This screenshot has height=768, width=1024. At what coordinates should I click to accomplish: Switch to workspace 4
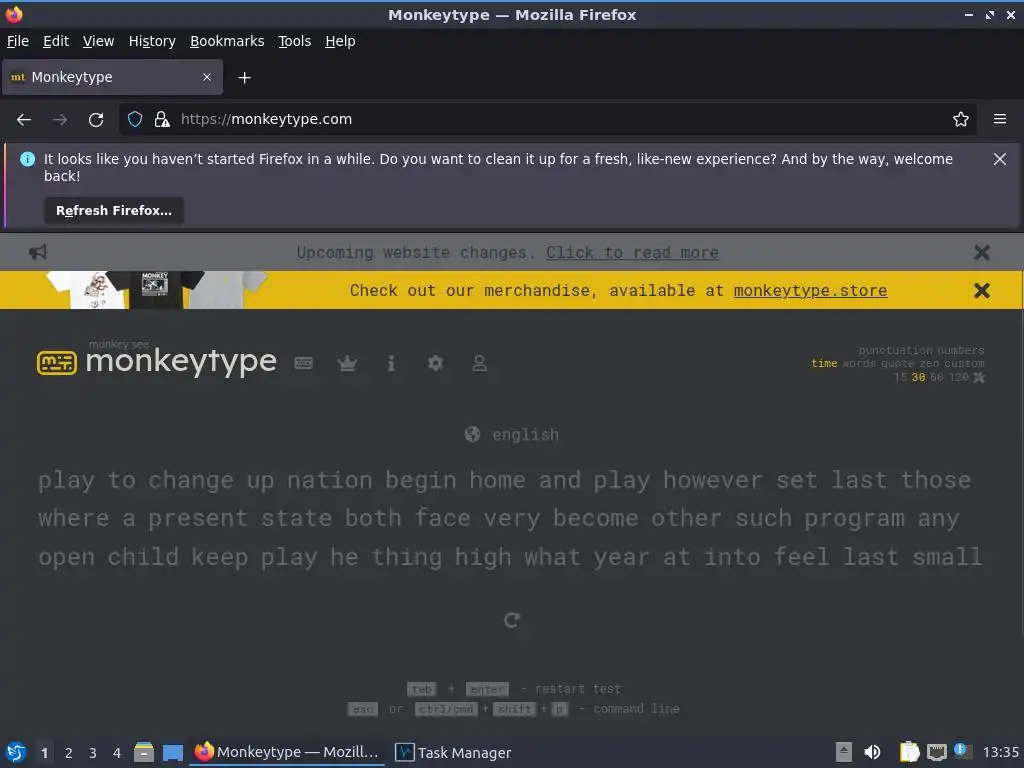pos(117,753)
